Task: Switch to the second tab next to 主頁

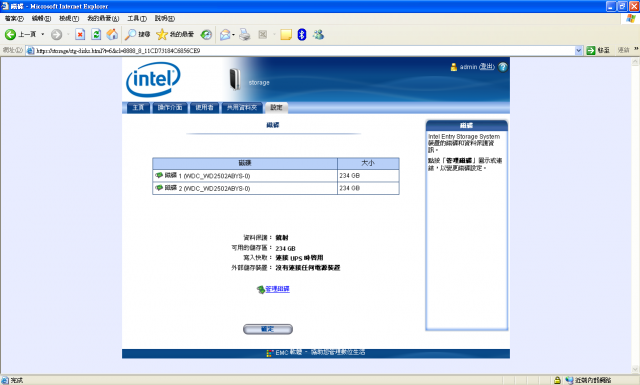Action: (x=170, y=107)
